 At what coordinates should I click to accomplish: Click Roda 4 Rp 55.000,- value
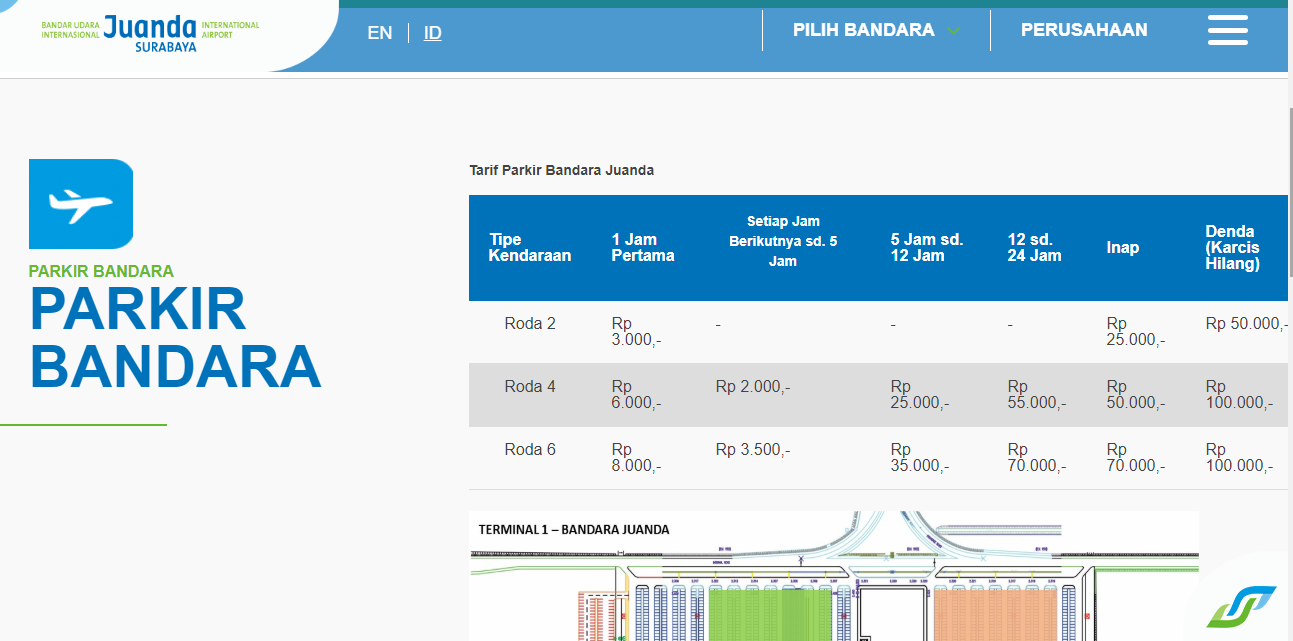coord(1038,395)
